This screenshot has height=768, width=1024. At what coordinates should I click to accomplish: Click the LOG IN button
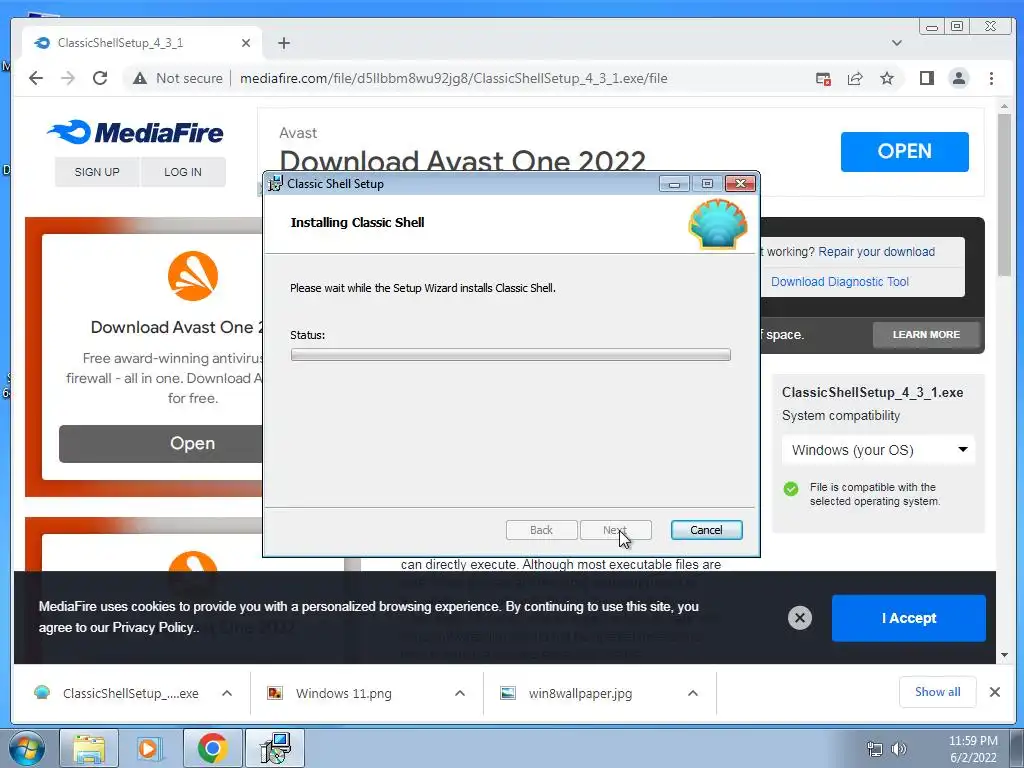[x=183, y=172]
